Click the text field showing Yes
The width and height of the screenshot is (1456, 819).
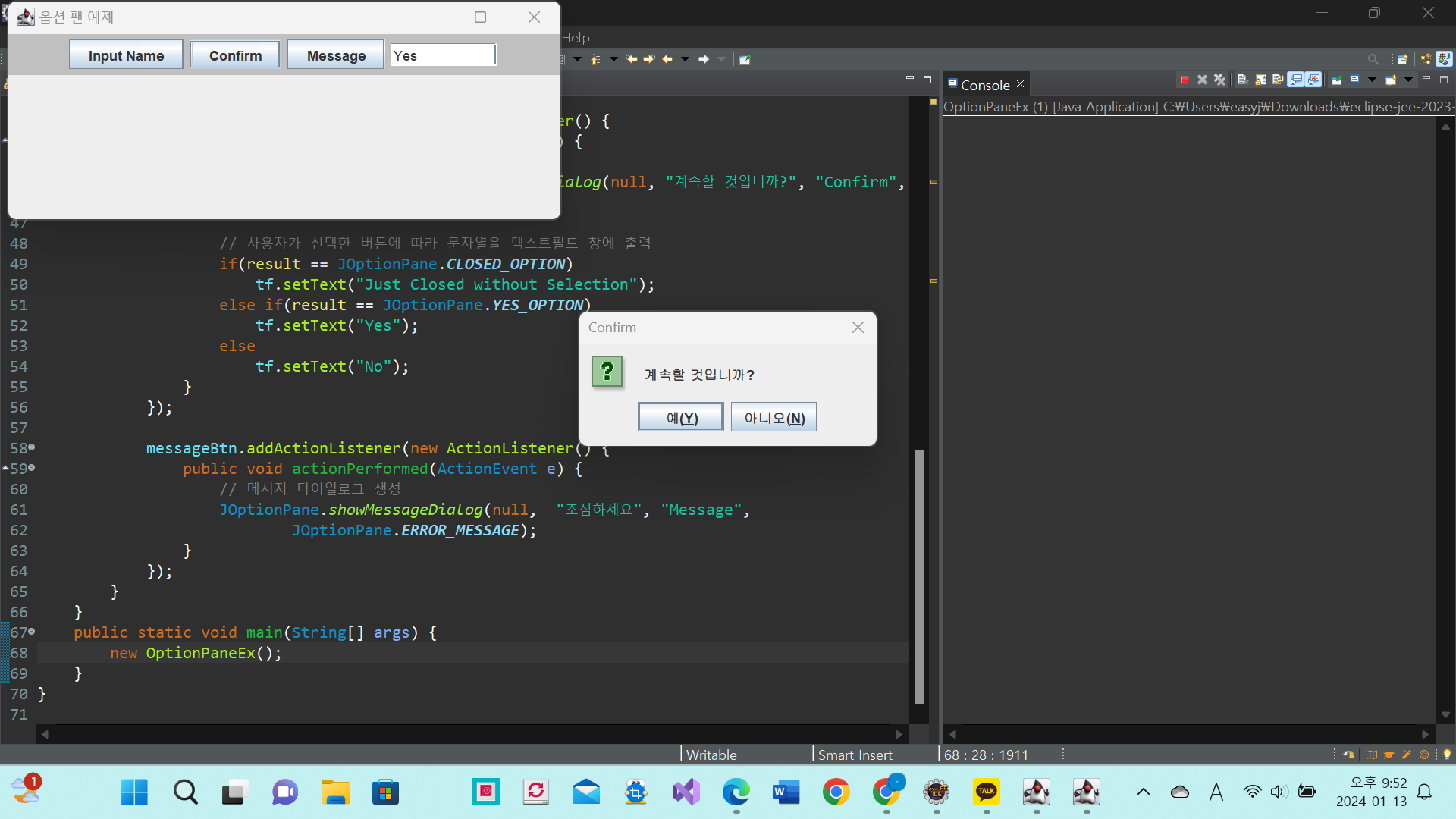click(x=443, y=55)
